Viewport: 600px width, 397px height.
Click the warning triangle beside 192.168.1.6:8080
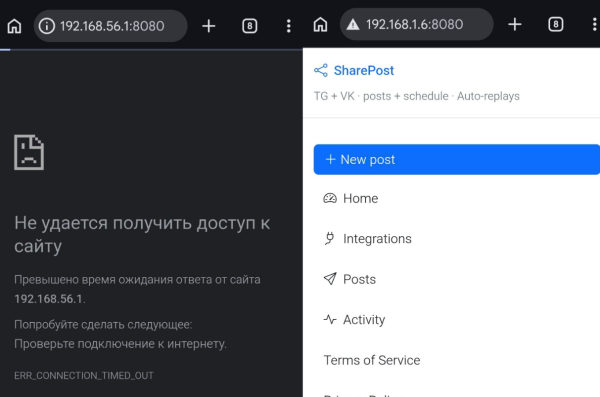tap(353, 25)
